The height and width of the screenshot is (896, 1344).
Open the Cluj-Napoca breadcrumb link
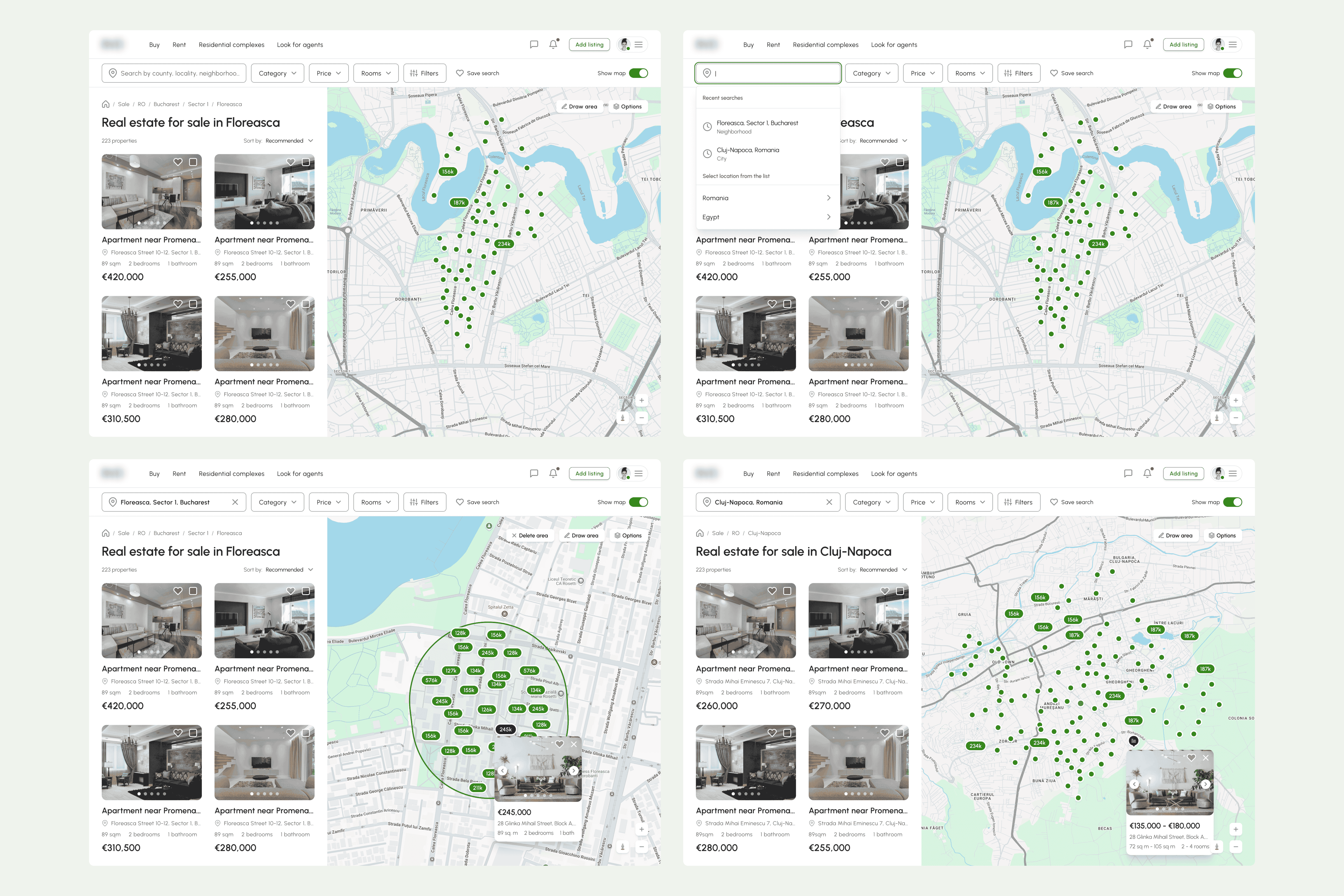pyautogui.click(x=764, y=533)
